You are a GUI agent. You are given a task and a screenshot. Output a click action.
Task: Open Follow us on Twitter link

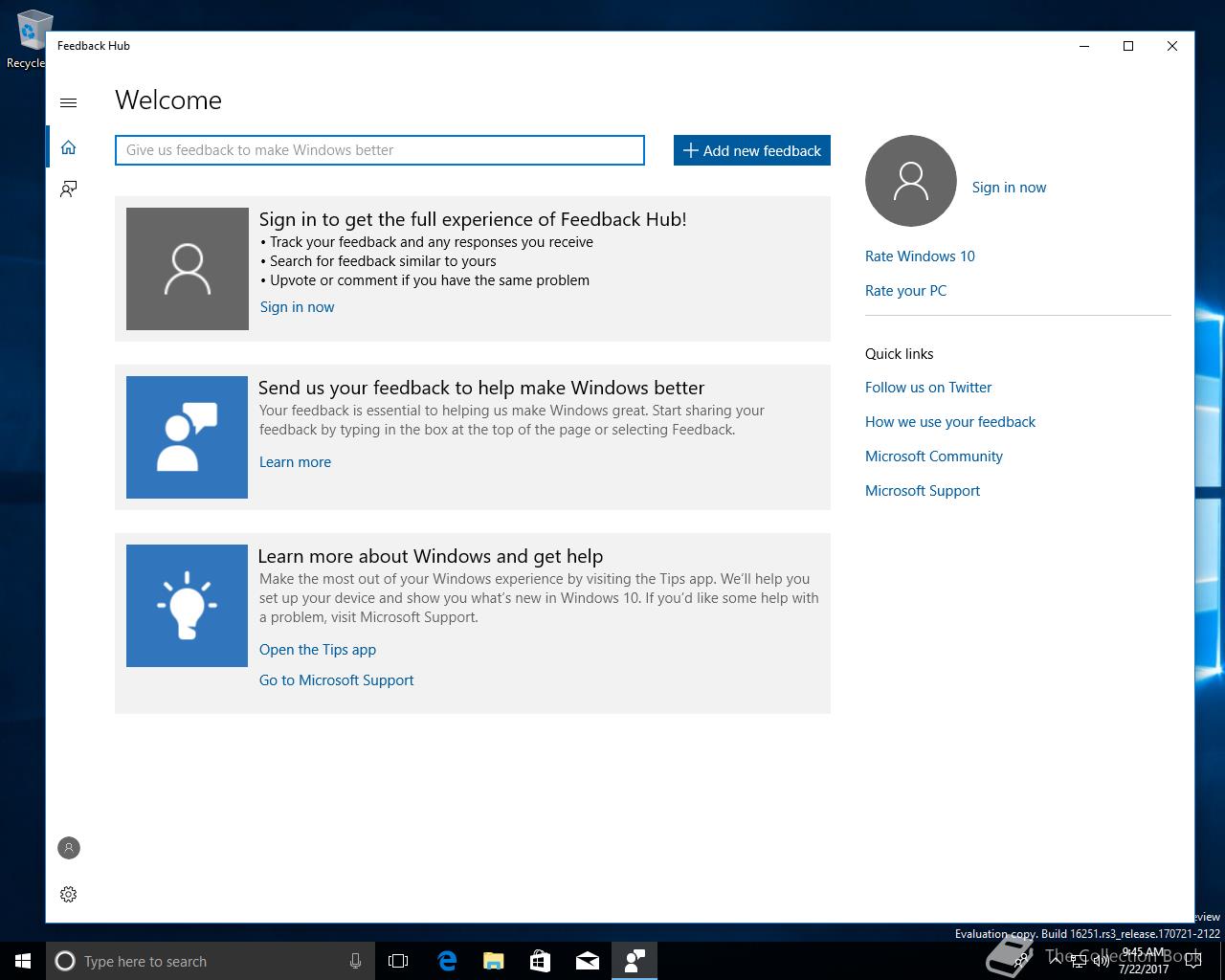click(x=928, y=388)
